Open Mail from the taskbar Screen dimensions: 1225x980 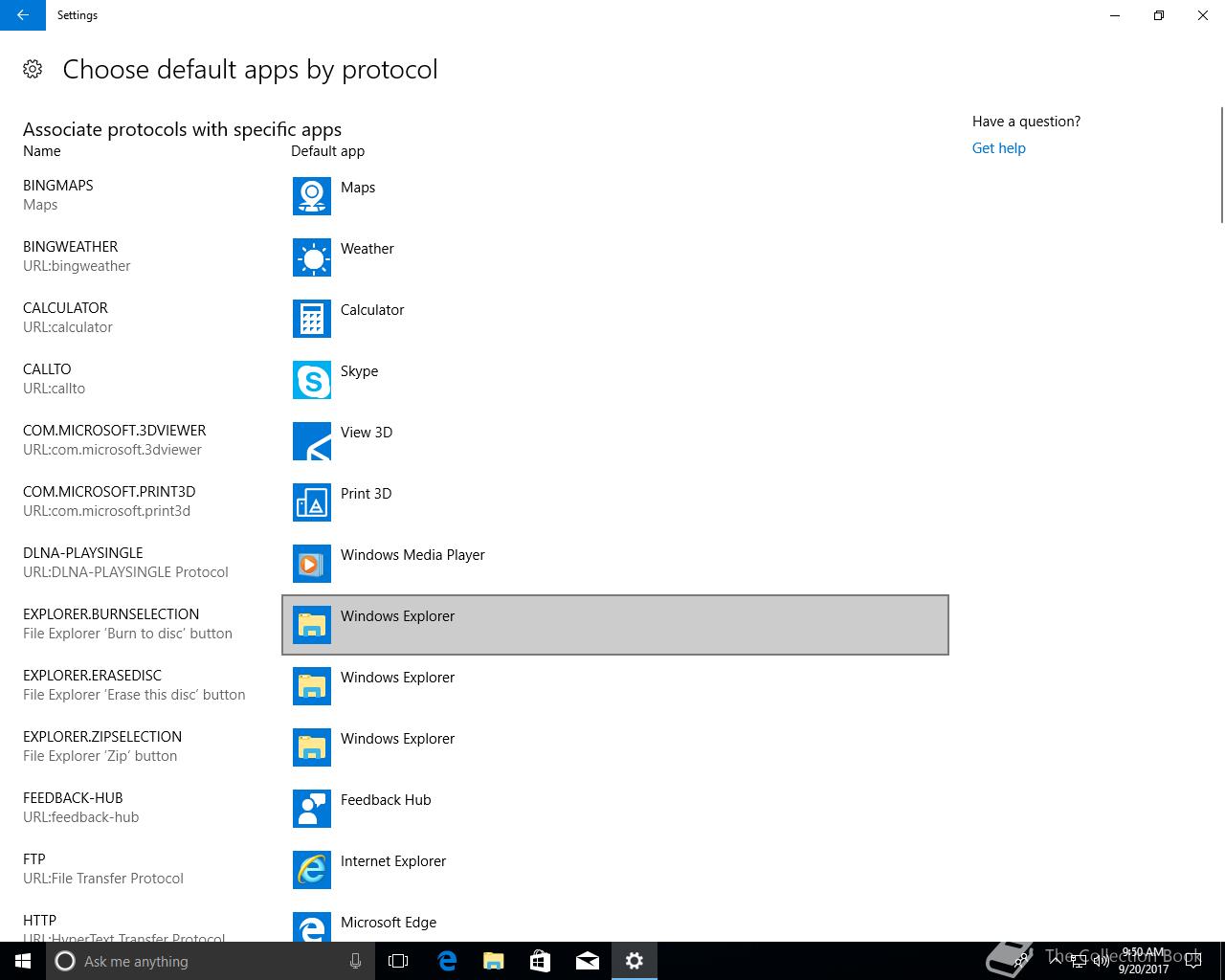pos(587,961)
